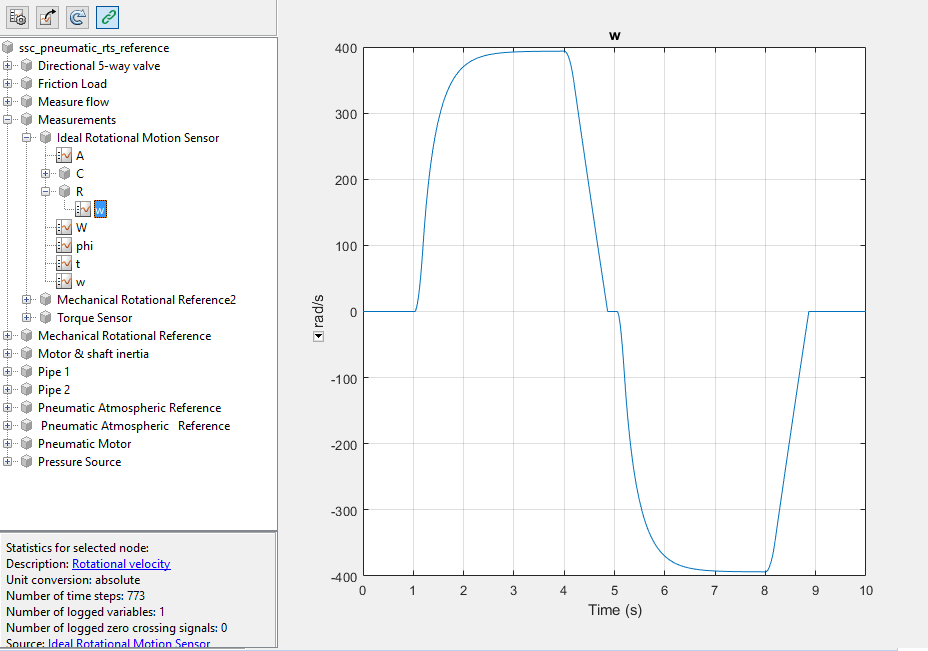Click the 'Statistics for selected node:' heading
This screenshot has height=651, width=928.
[78, 548]
